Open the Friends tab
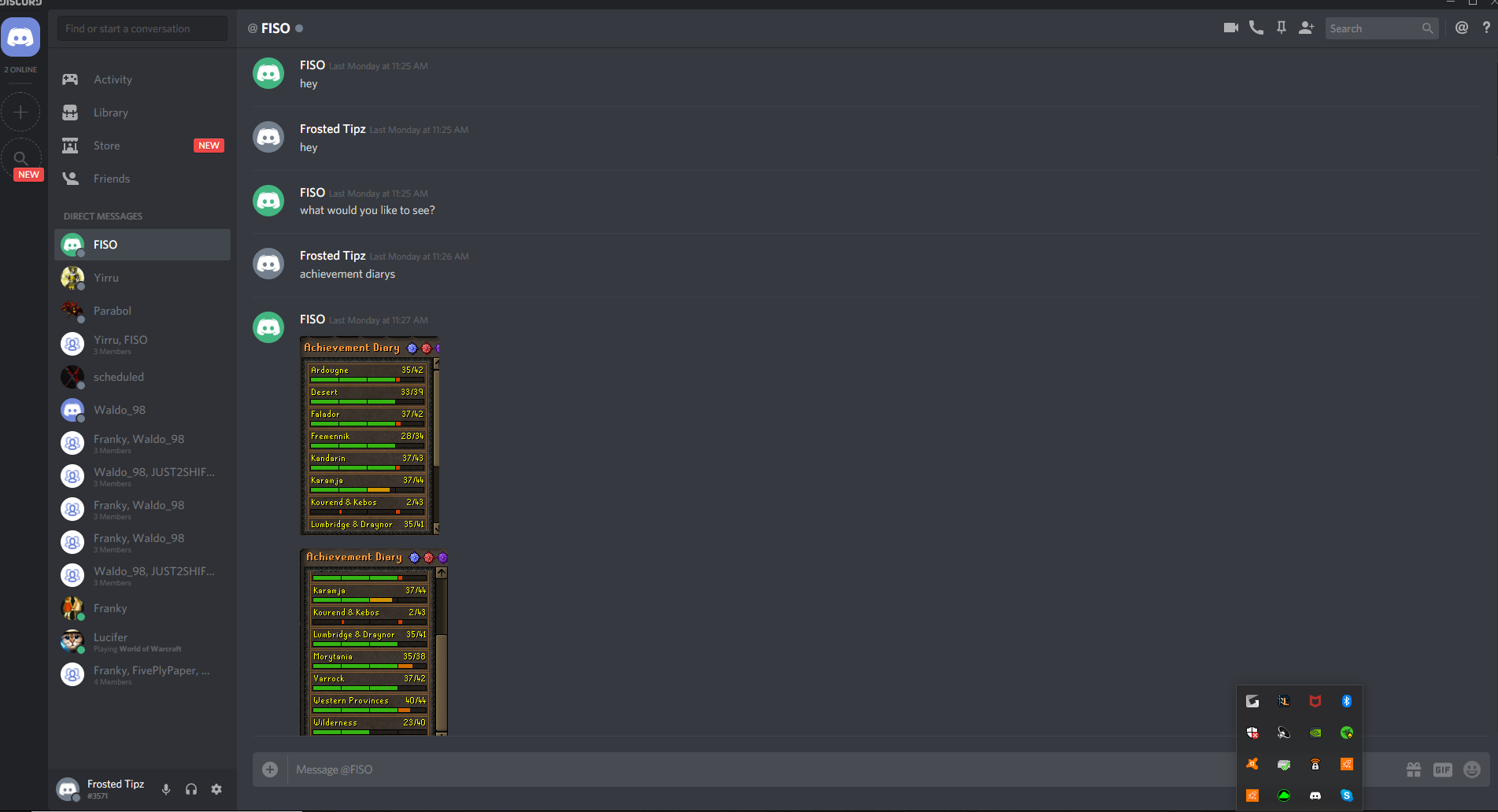The image size is (1498, 812). pyautogui.click(x=142, y=179)
